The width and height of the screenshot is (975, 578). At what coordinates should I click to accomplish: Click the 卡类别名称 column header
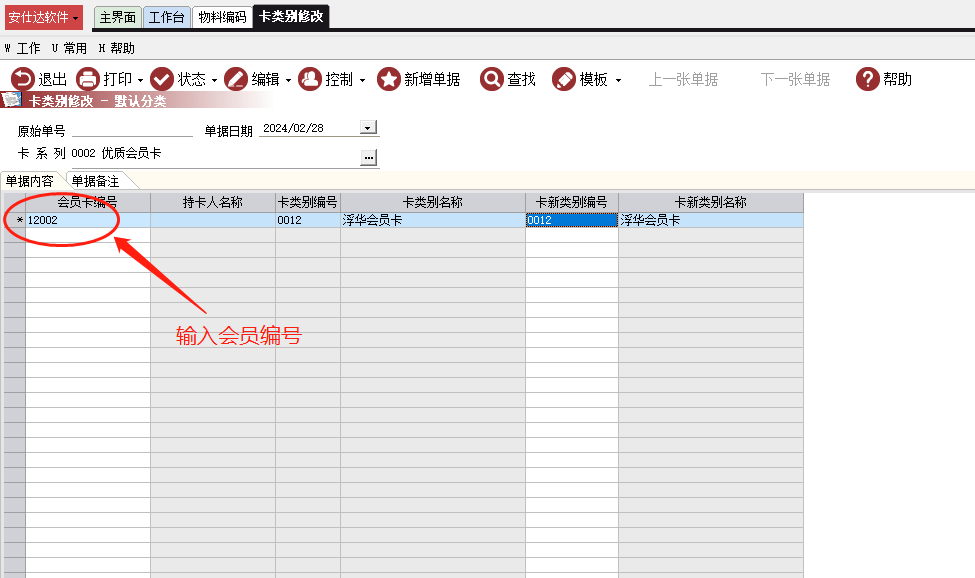click(x=433, y=203)
